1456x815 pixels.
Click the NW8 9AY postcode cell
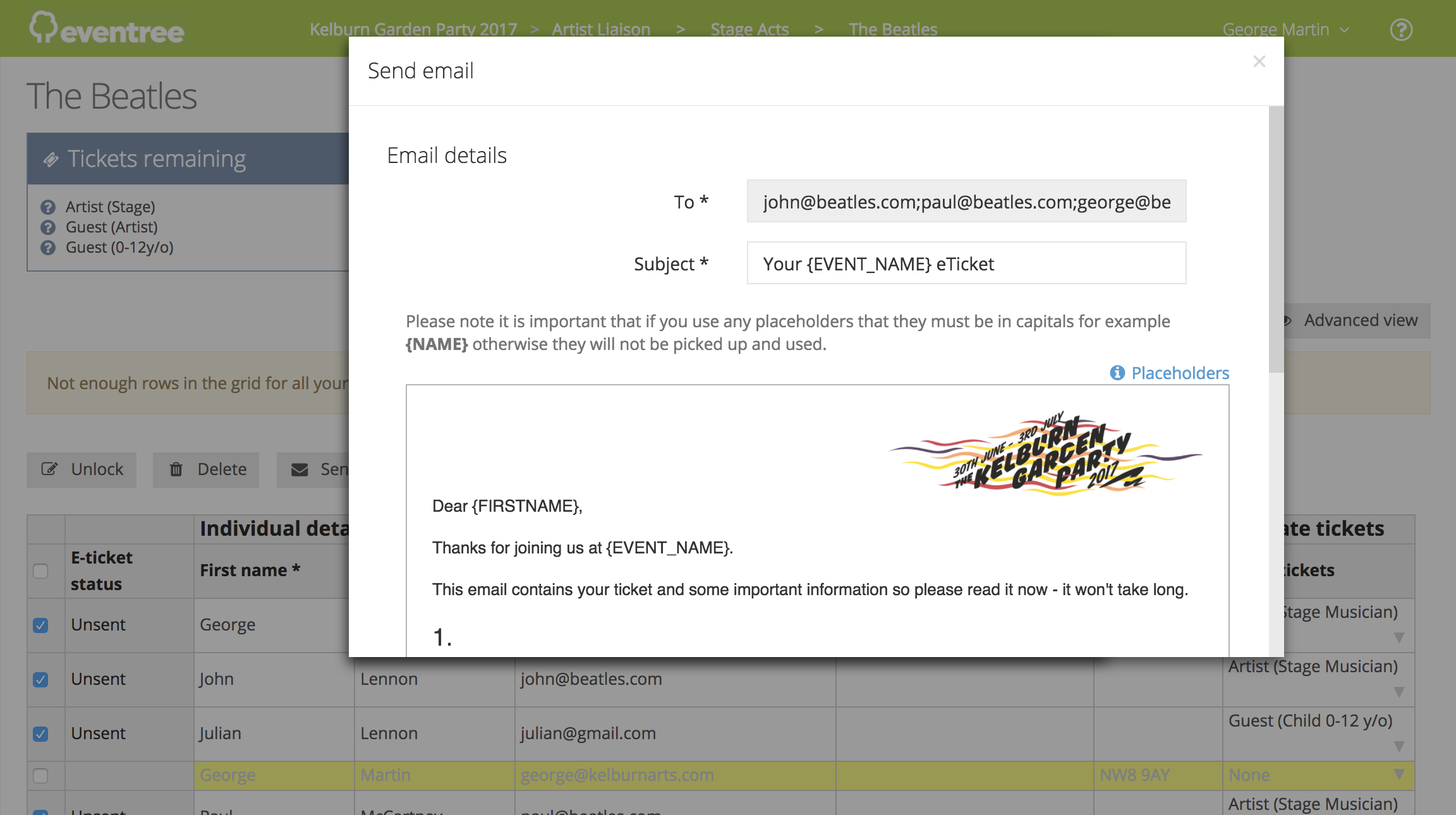(1158, 775)
